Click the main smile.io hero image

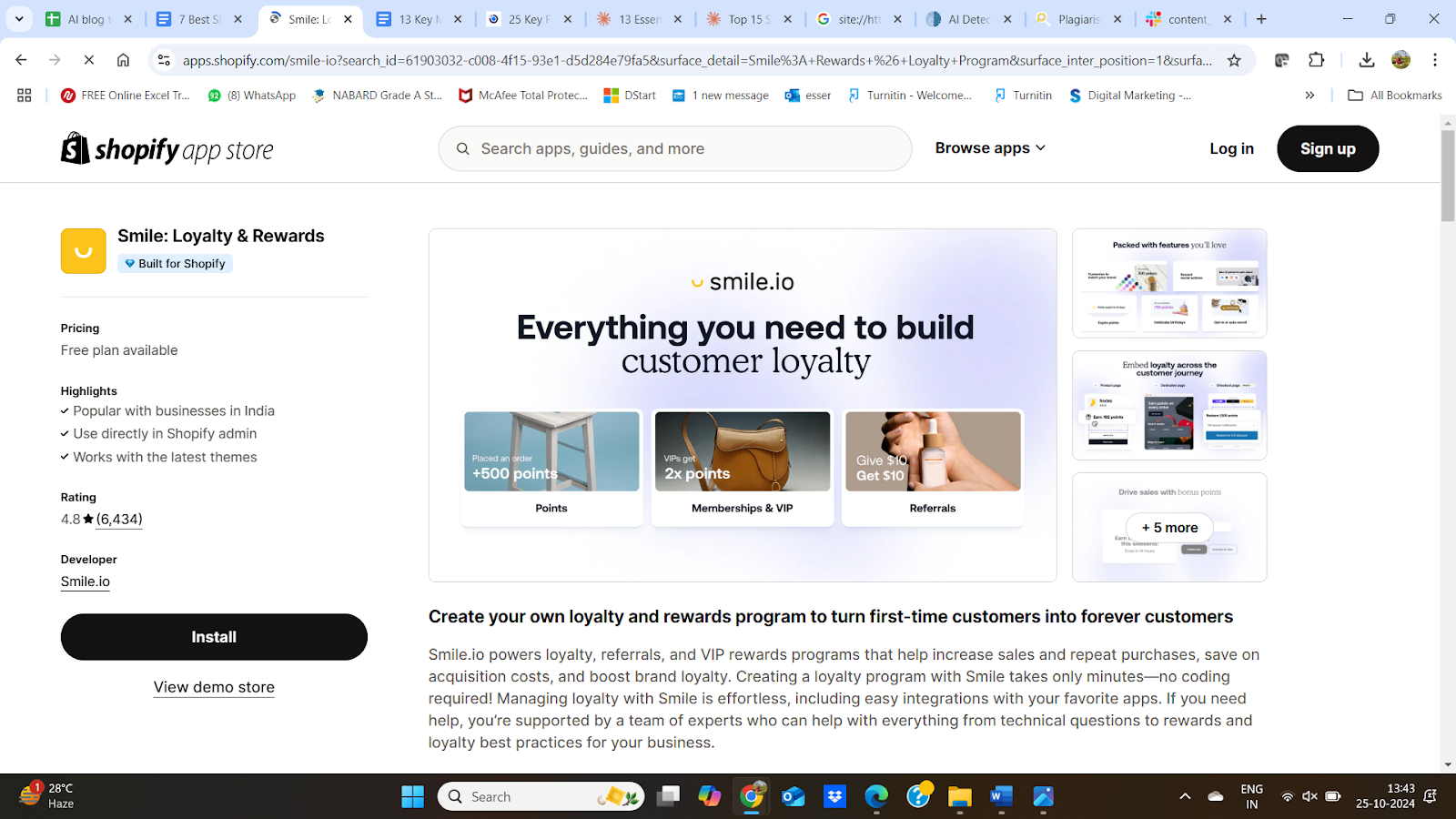pyautogui.click(x=743, y=405)
